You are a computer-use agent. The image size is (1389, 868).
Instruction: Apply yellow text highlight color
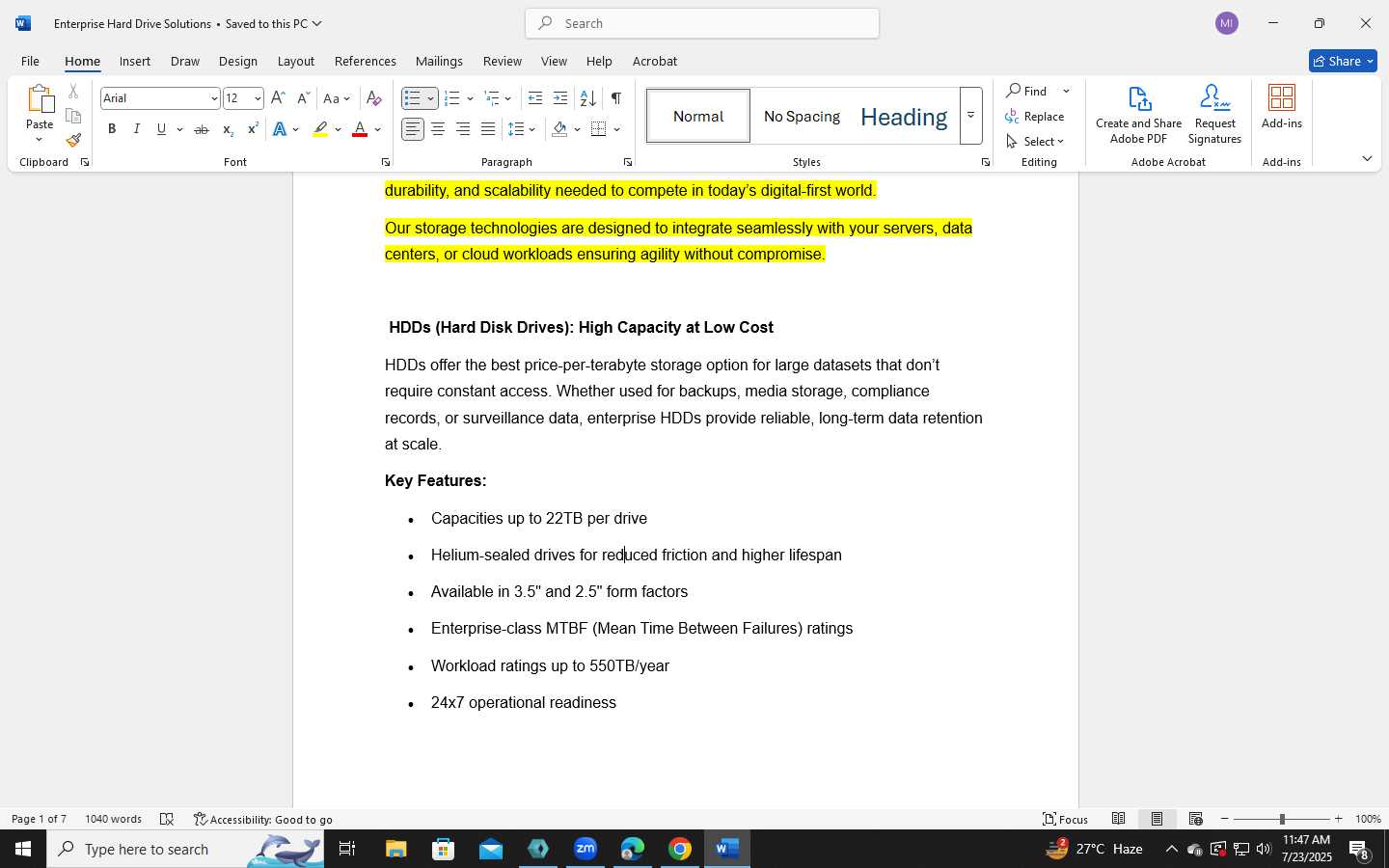coord(320,129)
